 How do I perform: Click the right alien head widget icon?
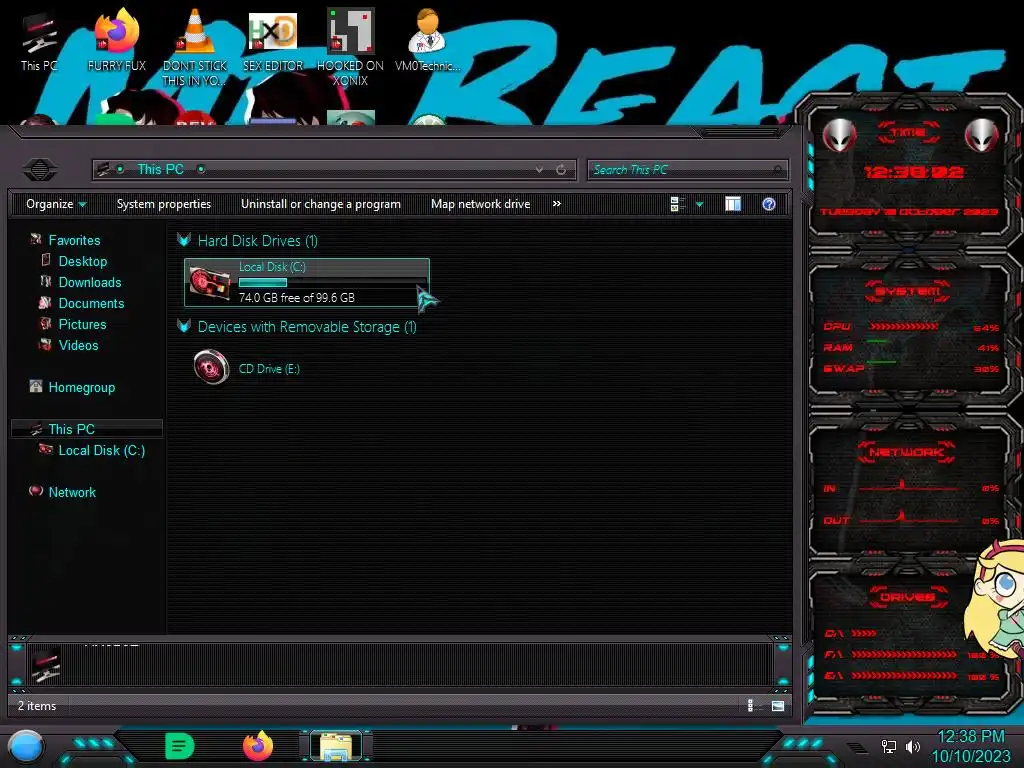click(982, 136)
